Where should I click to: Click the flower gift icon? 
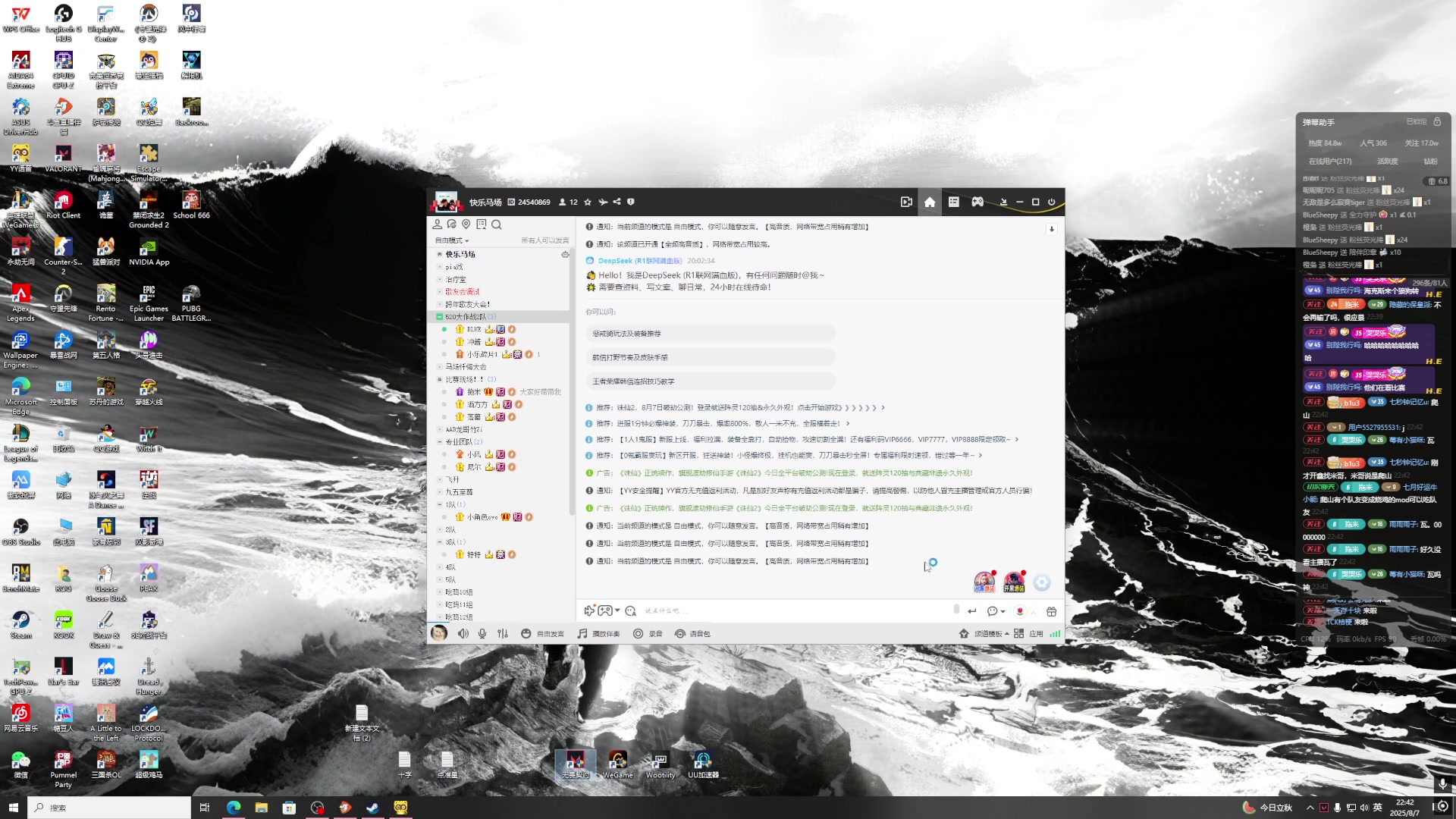[x=1020, y=610]
